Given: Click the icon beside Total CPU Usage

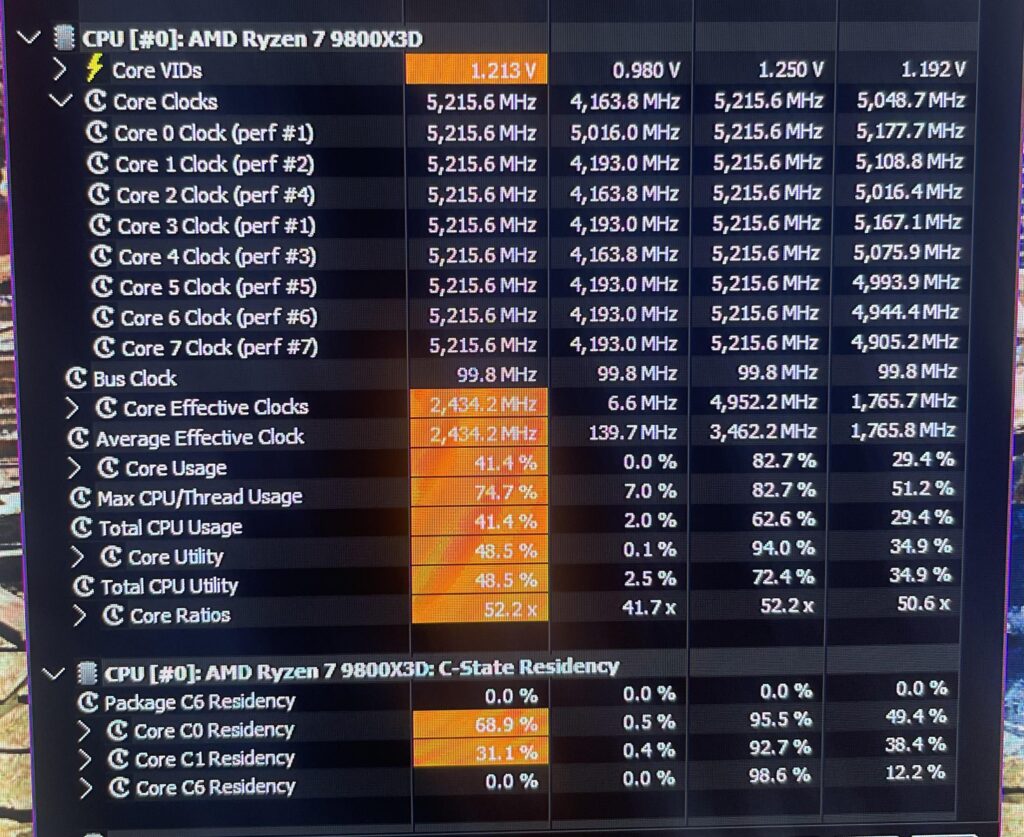Looking at the screenshot, I should click(x=82, y=527).
